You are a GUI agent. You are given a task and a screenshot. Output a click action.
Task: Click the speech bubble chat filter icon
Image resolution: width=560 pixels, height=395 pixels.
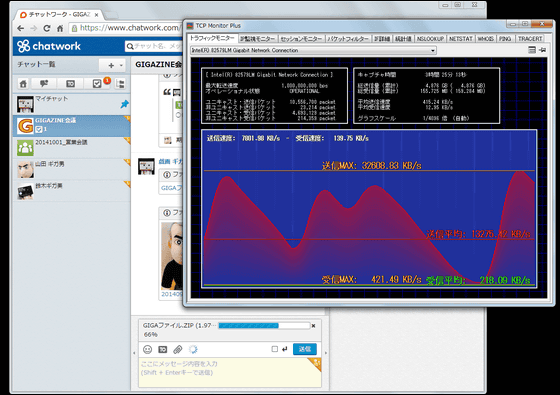click(44, 84)
